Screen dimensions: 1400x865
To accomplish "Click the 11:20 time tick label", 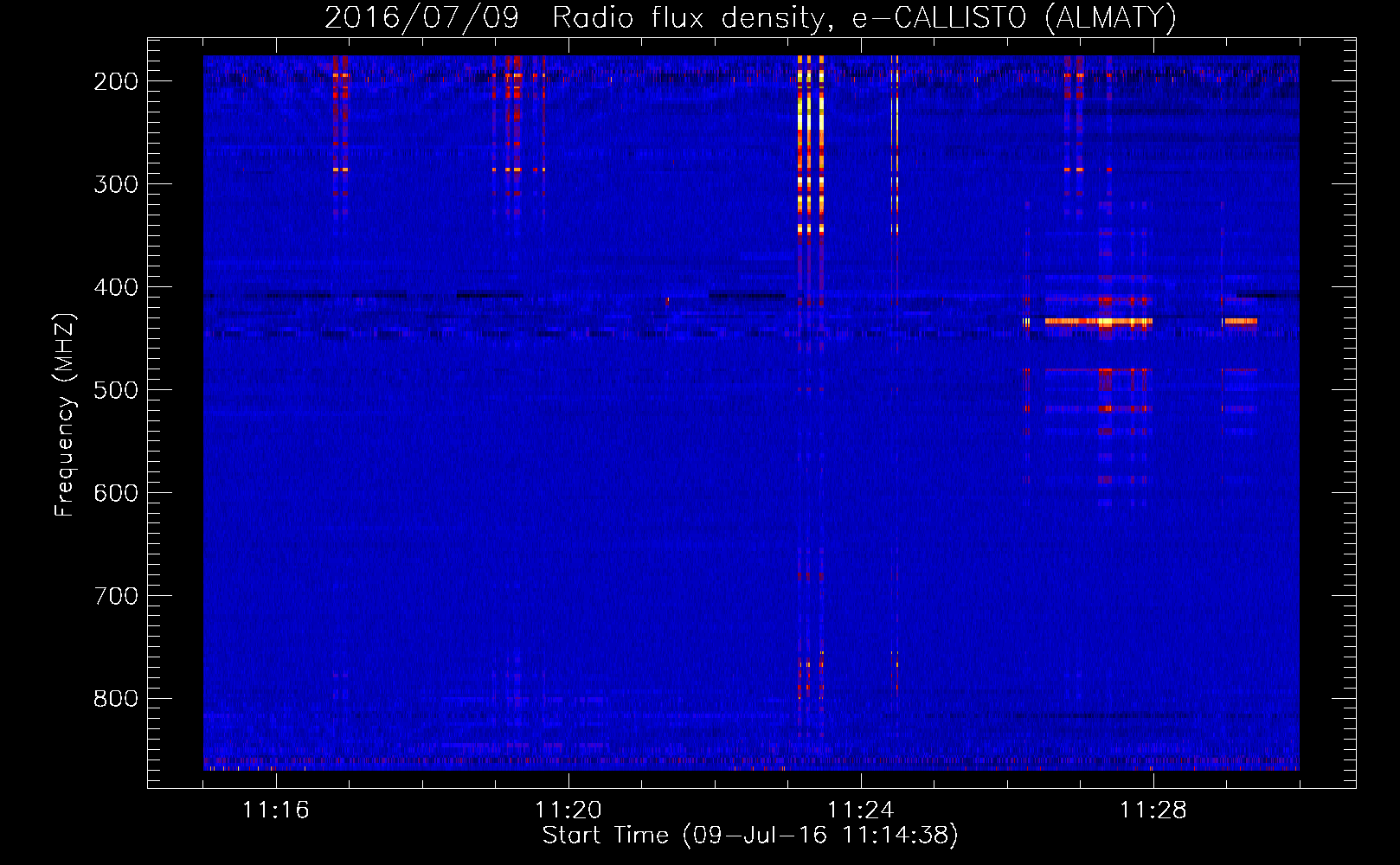I will (x=568, y=811).
